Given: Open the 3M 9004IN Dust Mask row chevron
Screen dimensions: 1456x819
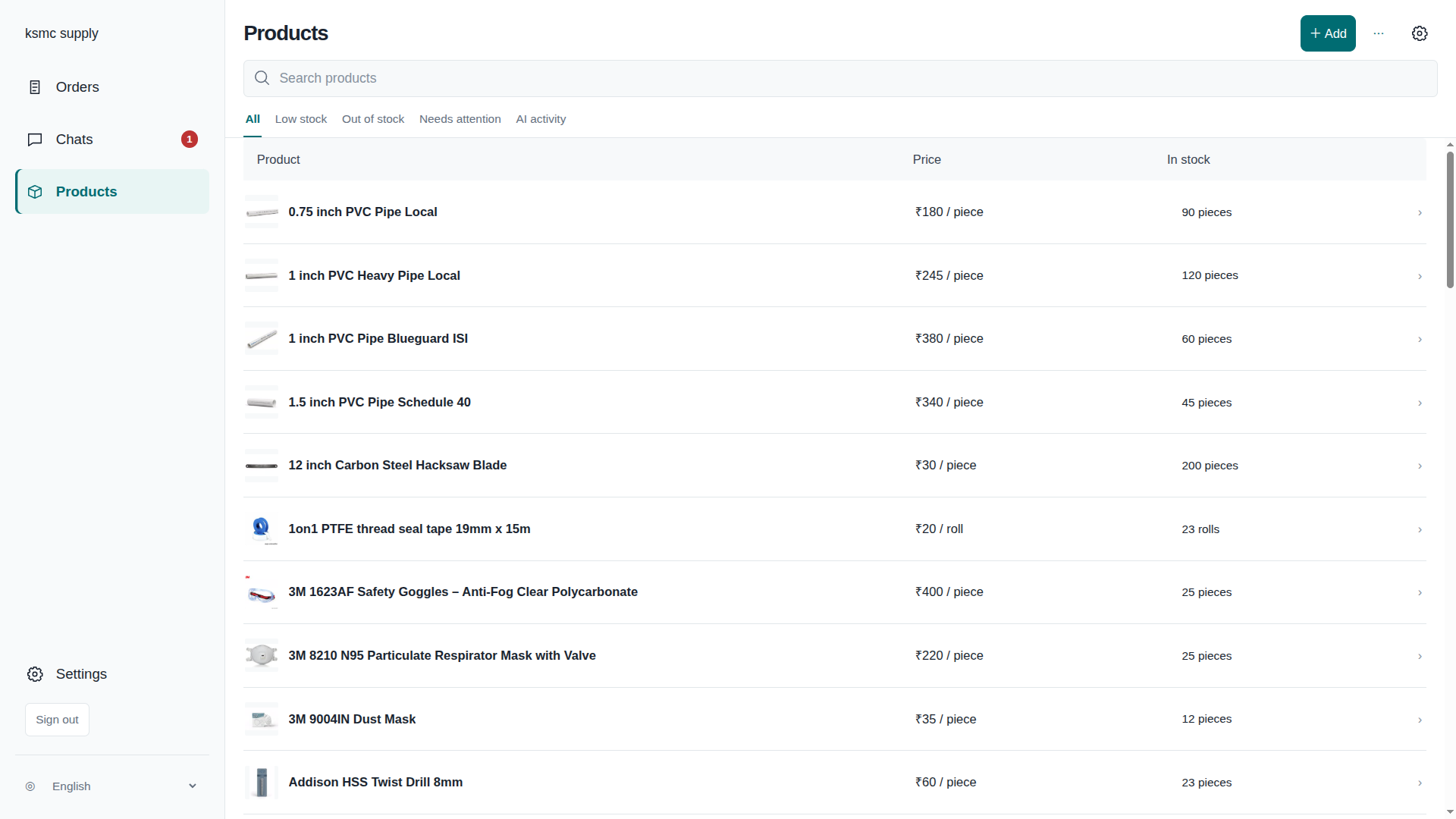Looking at the screenshot, I should (x=1420, y=720).
